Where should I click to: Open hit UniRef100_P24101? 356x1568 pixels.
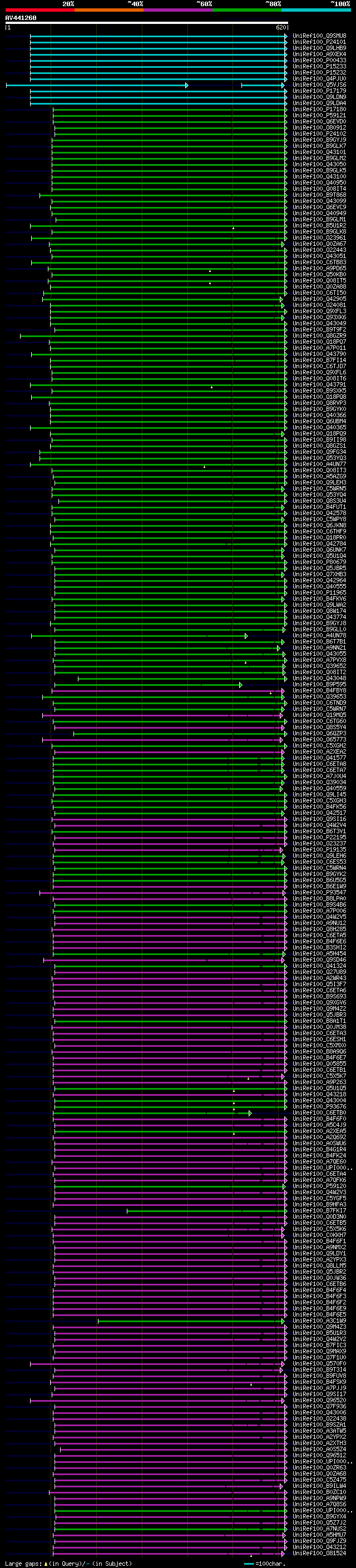[319, 42]
